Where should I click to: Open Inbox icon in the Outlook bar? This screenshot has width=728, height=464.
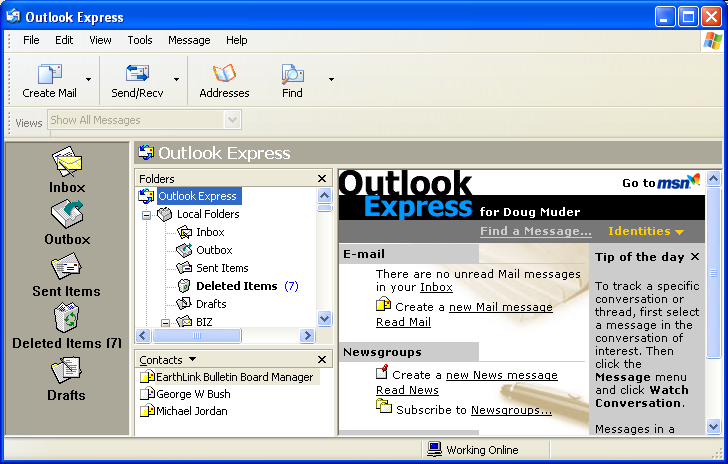pyautogui.click(x=67, y=162)
